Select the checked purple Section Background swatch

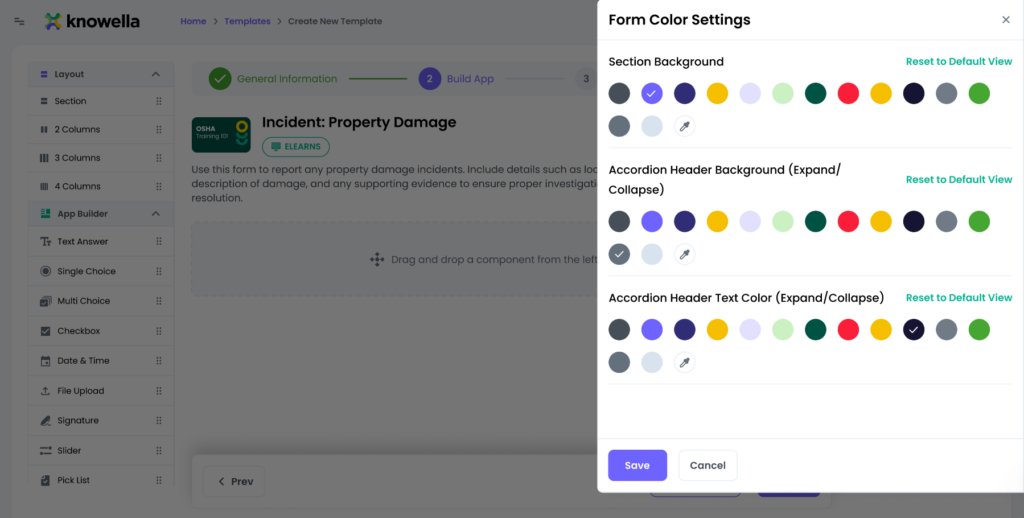pos(652,94)
